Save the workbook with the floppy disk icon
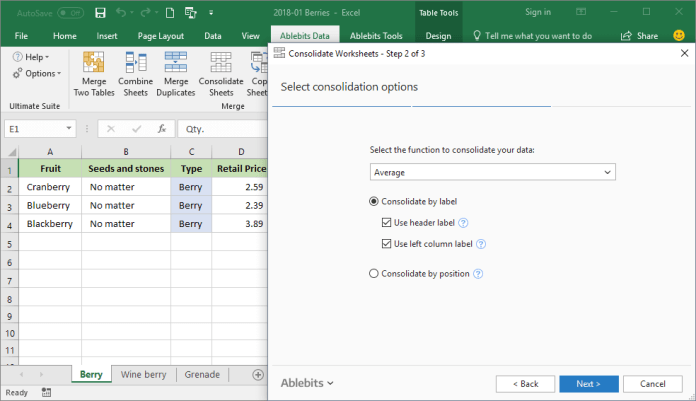696x401 pixels. click(x=100, y=13)
